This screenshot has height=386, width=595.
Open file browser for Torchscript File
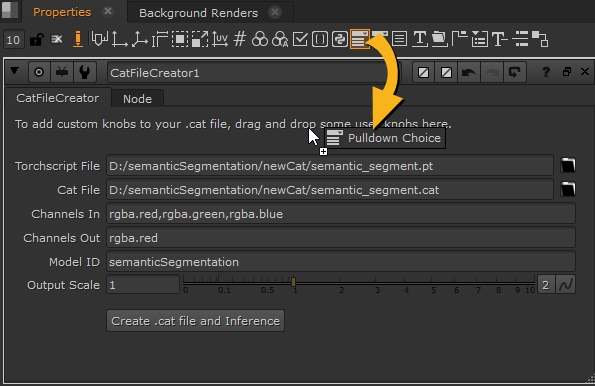[x=568, y=165]
